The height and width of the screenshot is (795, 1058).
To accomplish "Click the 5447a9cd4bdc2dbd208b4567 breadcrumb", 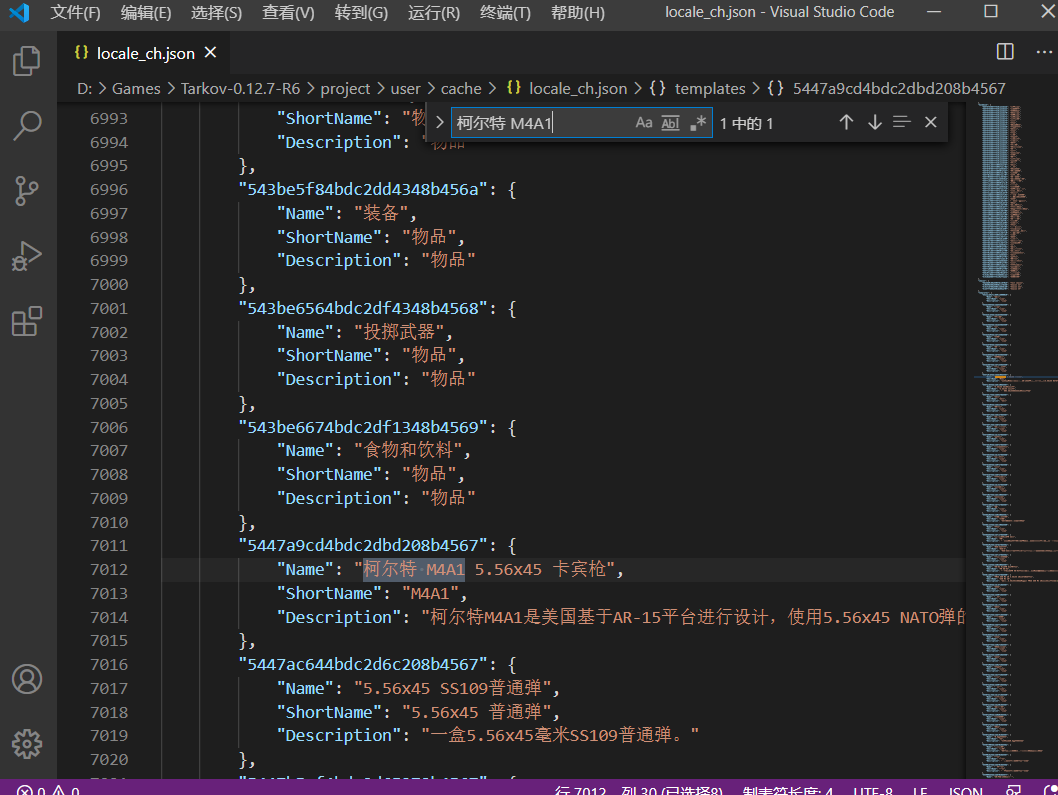I will 887,88.
